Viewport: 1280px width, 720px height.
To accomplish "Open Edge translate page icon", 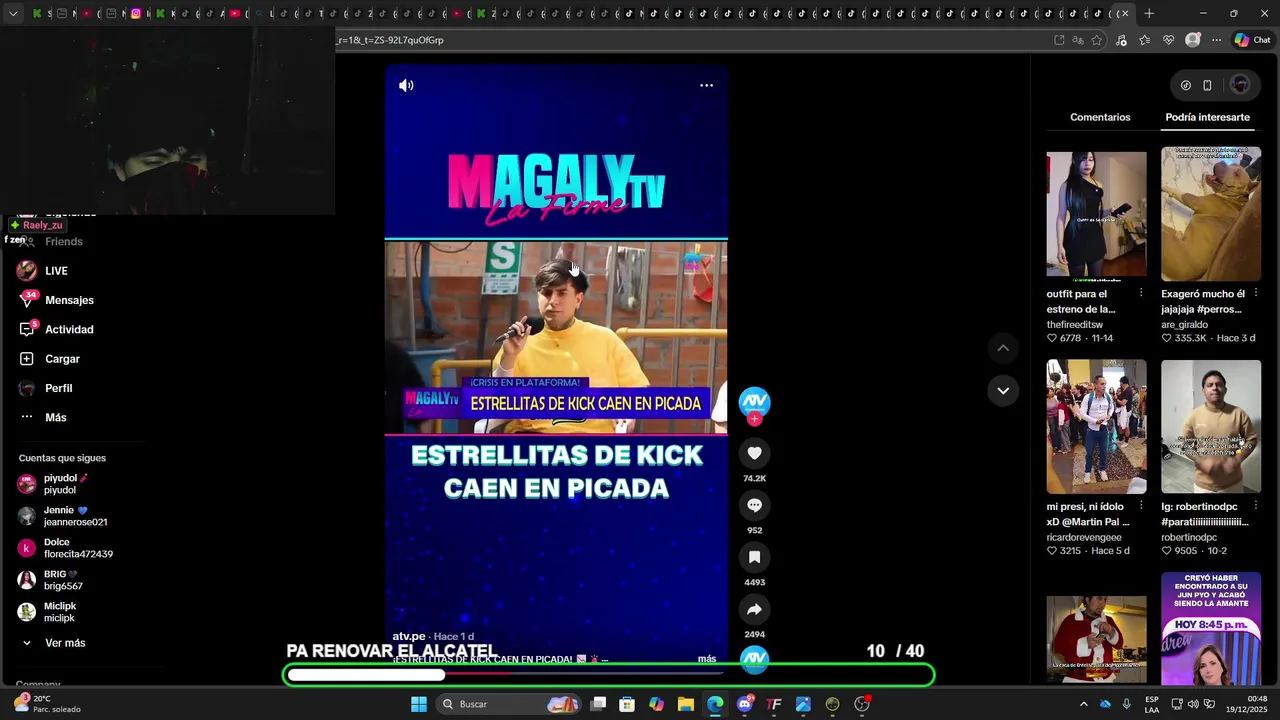I will pyautogui.click(x=1078, y=40).
